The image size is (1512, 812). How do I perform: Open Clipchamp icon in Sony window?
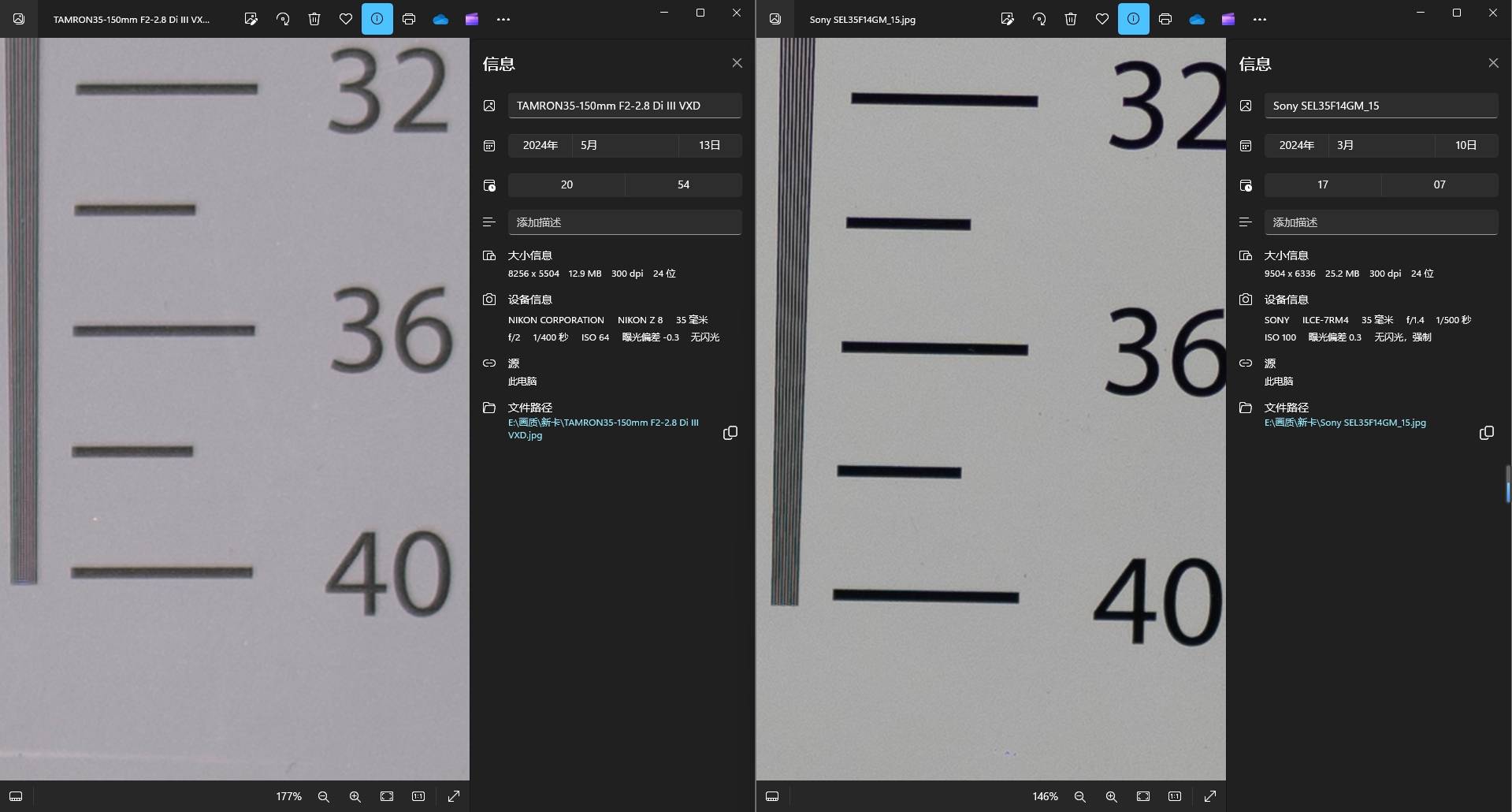[x=1228, y=19]
